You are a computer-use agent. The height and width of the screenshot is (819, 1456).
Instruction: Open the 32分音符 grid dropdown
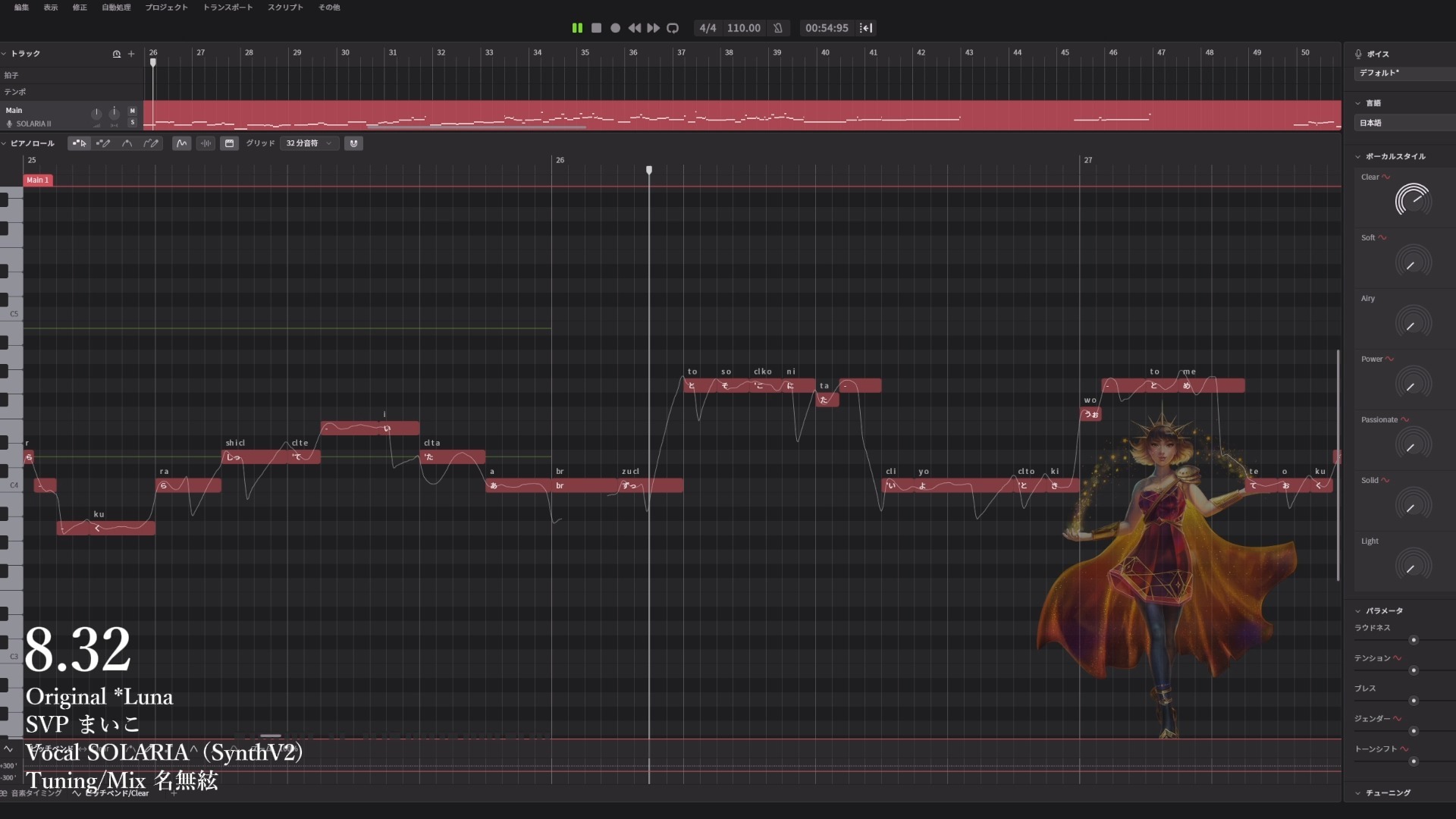click(309, 143)
